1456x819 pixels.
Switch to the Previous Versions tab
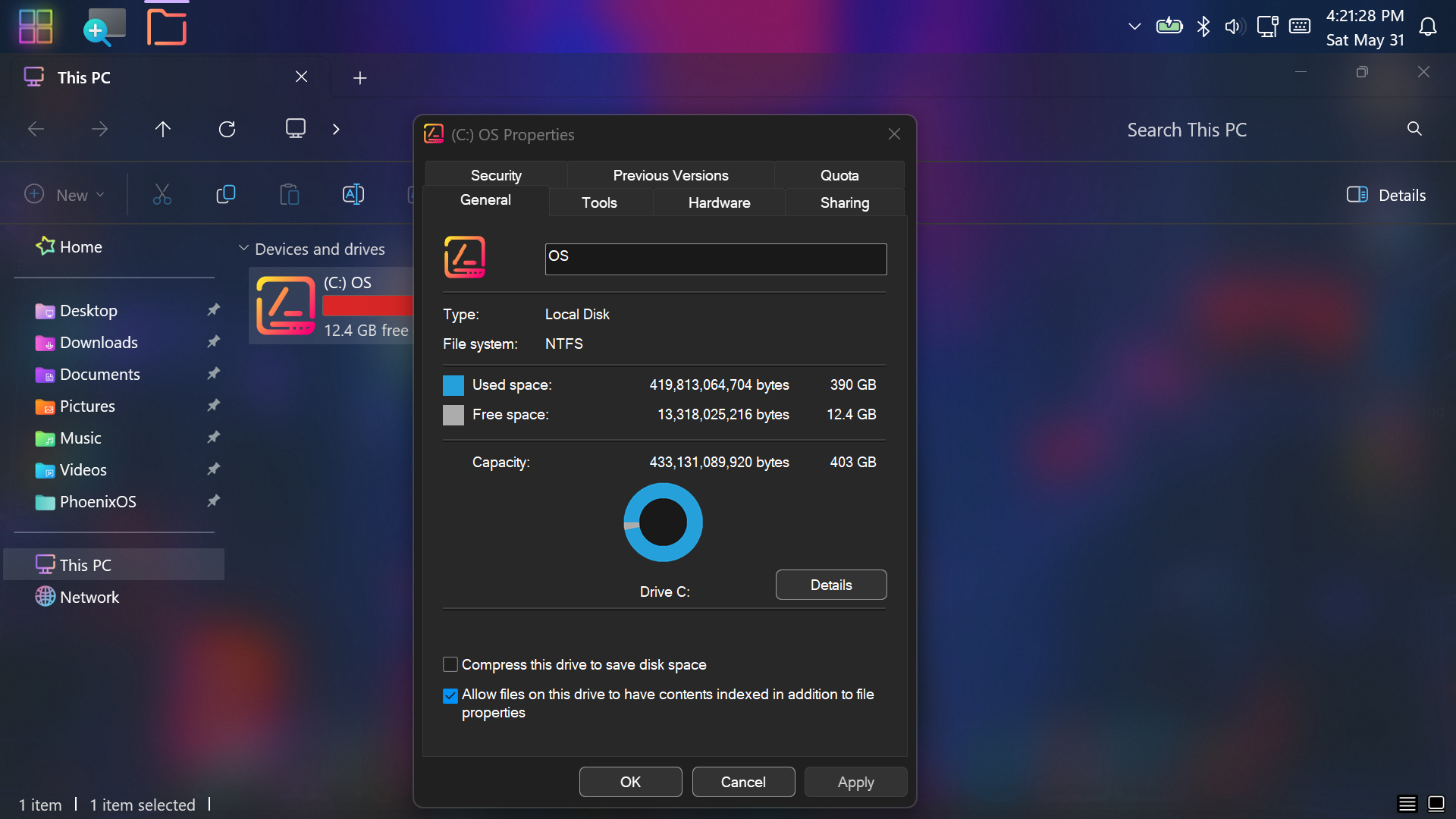tap(670, 175)
